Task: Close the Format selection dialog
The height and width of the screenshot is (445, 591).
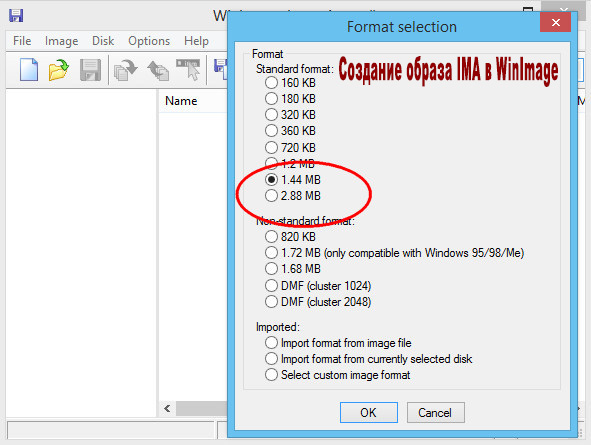Action: tap(555, 23)
